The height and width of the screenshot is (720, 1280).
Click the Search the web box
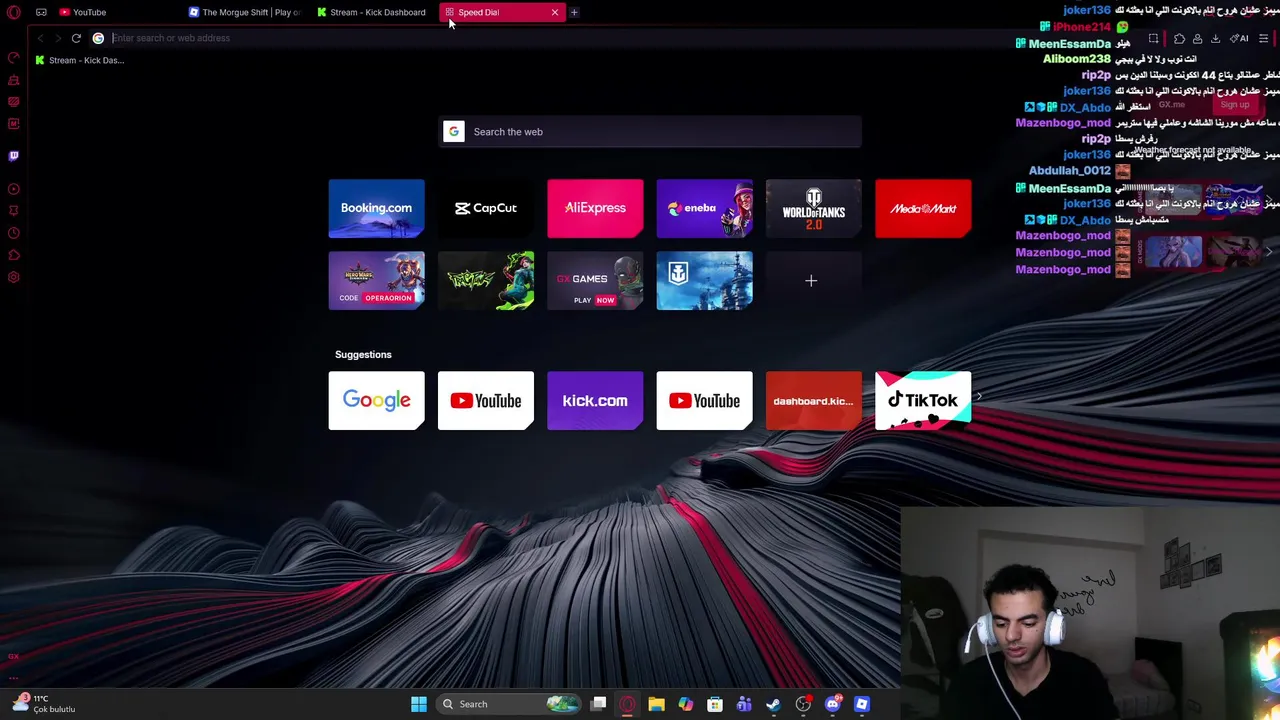[x=650, y=132]
